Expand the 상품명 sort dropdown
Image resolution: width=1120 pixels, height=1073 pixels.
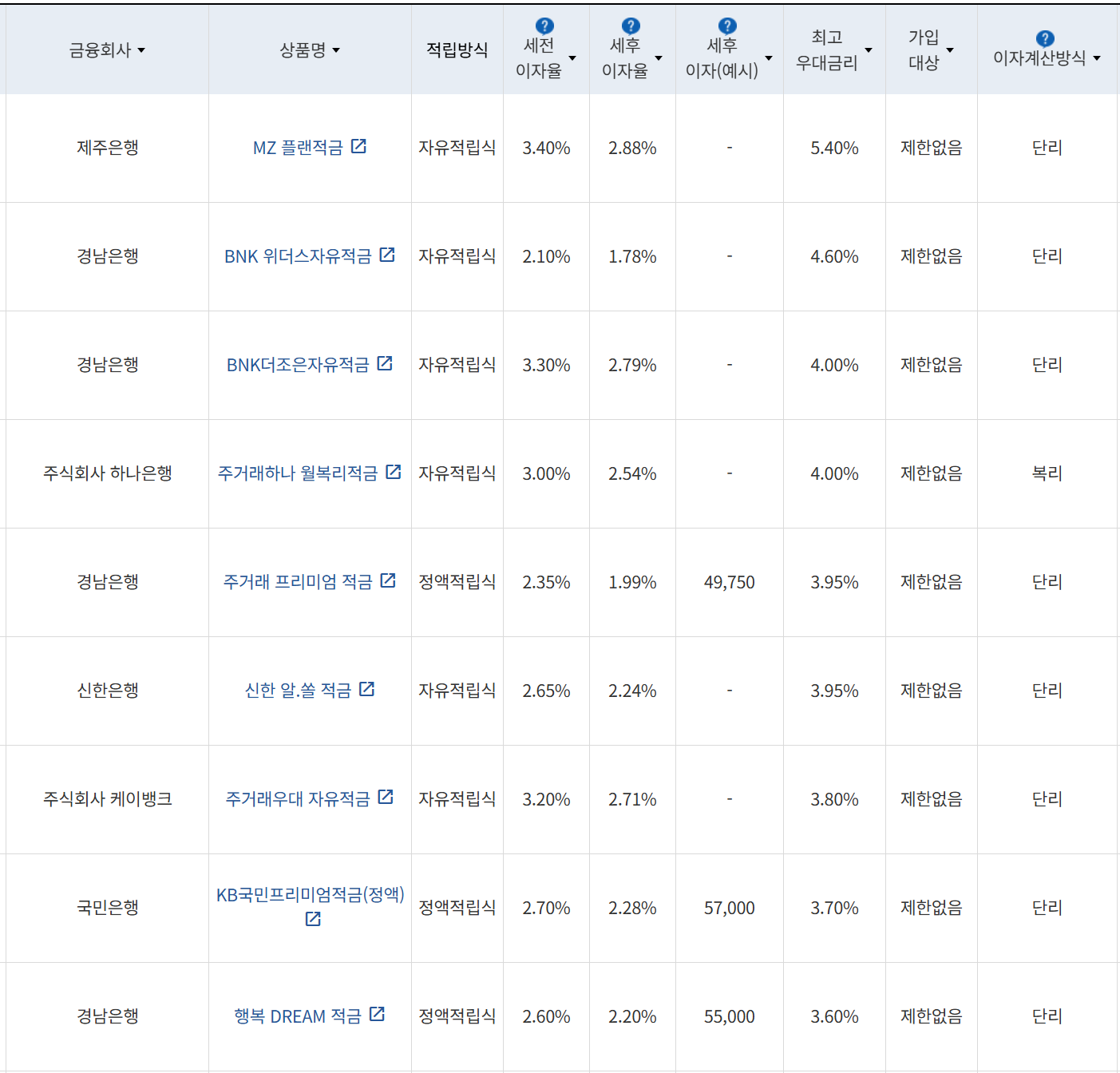(x=338, y=50)
